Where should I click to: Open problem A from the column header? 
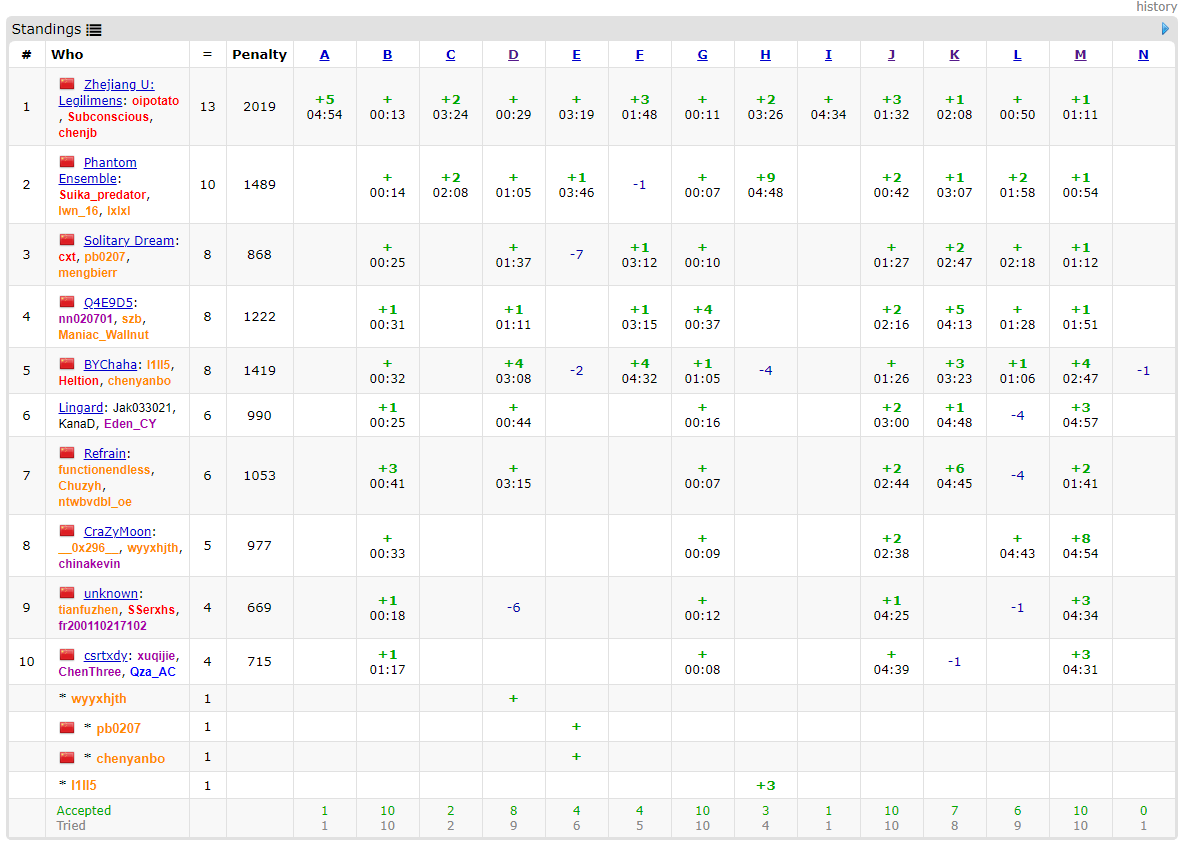pos(324,55)
